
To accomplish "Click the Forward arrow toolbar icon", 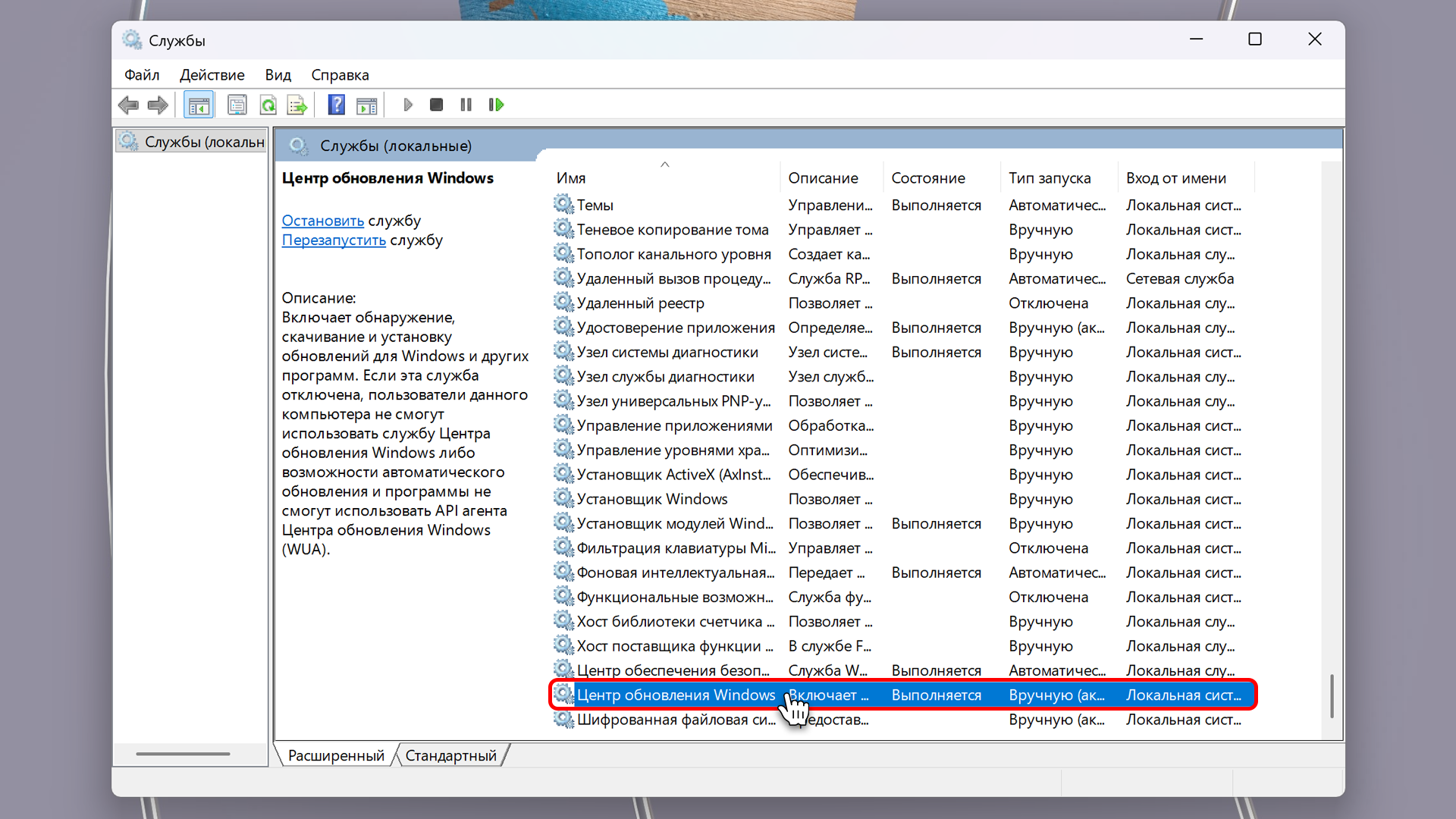I will tap(158, 105).
